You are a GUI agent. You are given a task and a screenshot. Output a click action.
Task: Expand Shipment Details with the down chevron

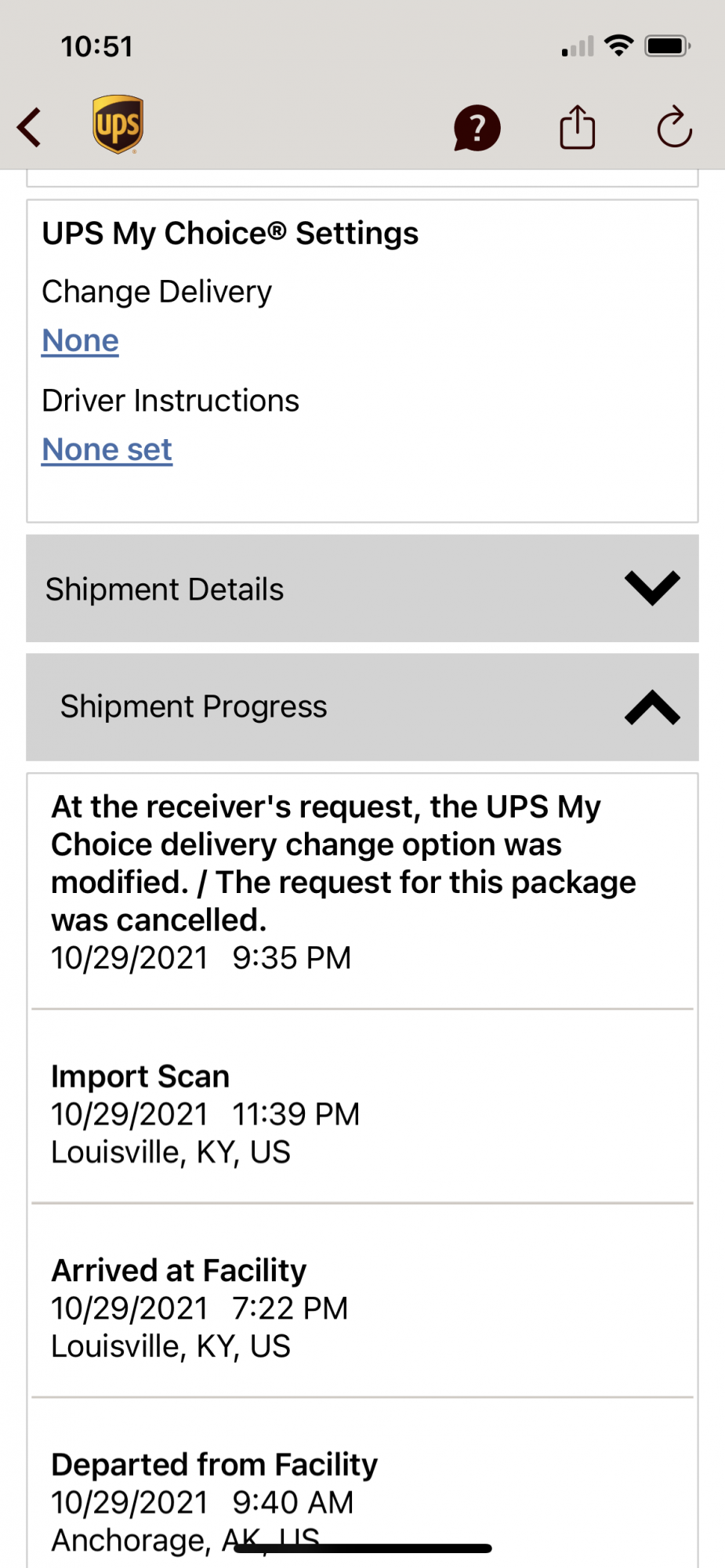(x=652, y=588)
